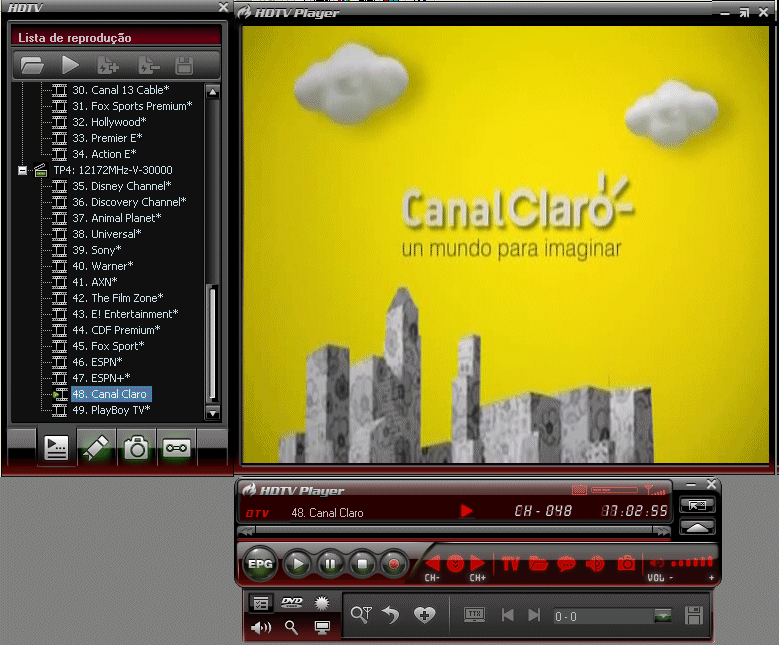Open the snapshots tab with the camera icon
The width and height of the screenshot is (779, 645).
[136, 448]
